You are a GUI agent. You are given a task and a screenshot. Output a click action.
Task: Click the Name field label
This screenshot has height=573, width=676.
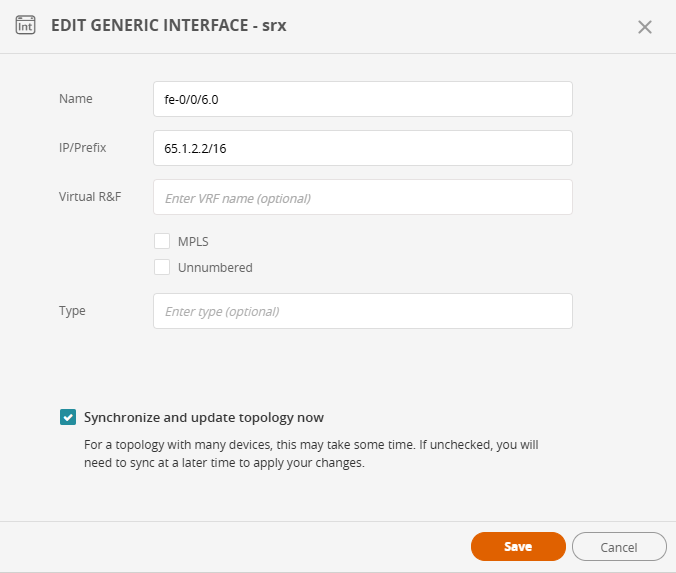point(76,98)
